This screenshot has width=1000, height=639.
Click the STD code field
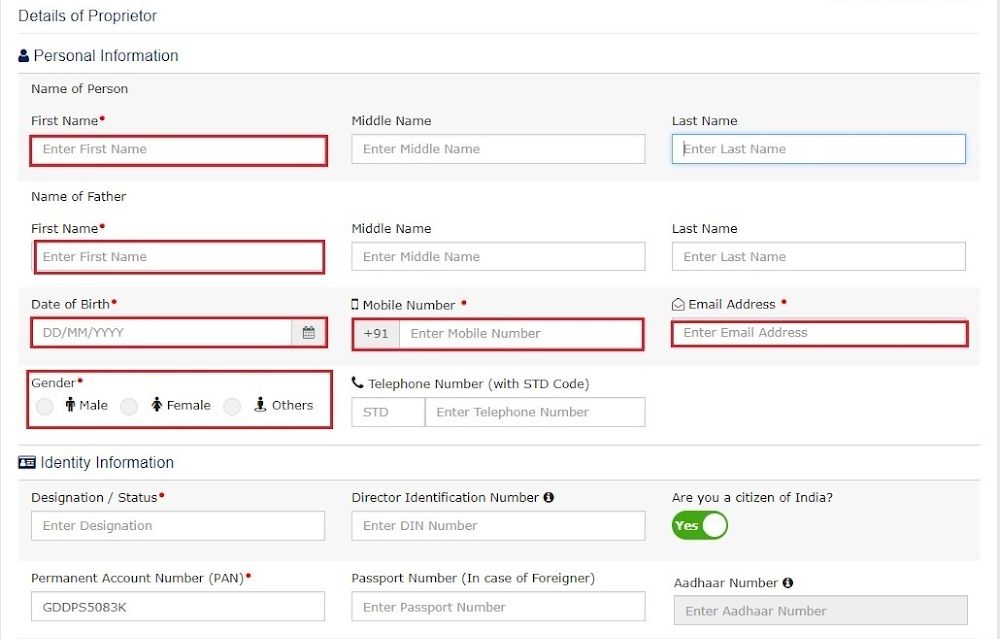point(388,412)
